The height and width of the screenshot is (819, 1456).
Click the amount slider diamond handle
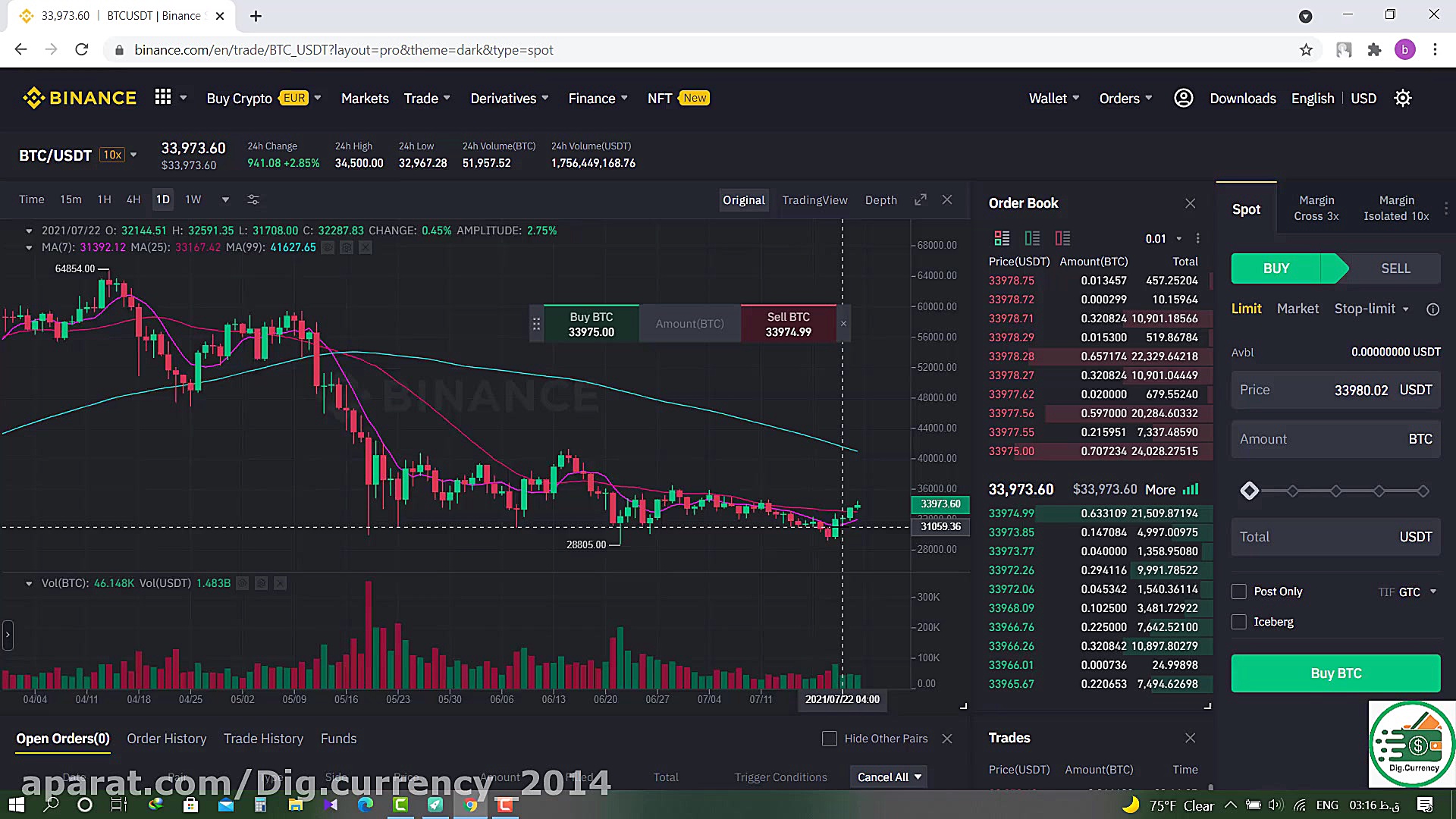click(x=1249, y=491)
